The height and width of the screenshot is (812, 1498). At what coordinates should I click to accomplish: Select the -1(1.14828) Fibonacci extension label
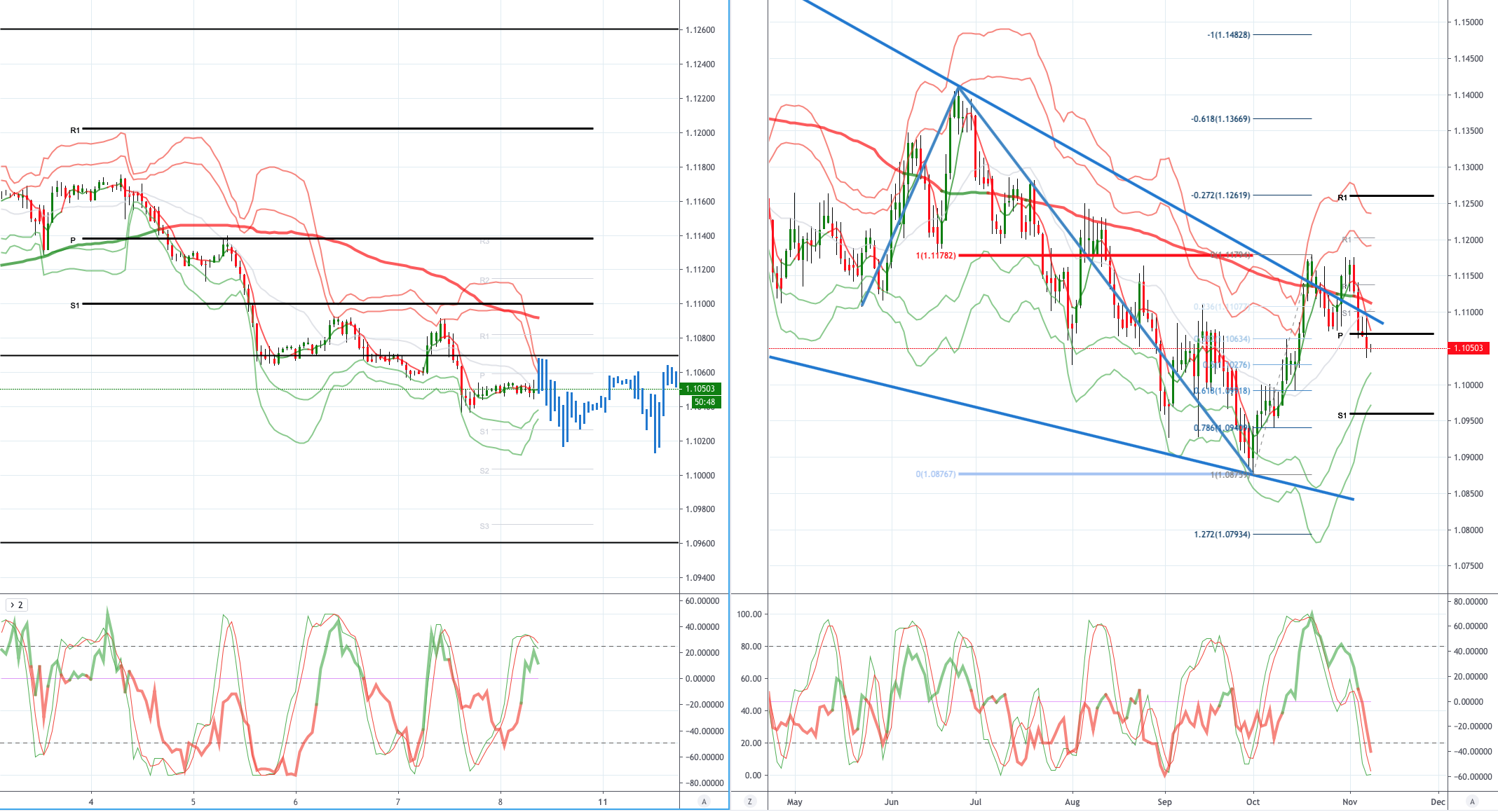1229,35
